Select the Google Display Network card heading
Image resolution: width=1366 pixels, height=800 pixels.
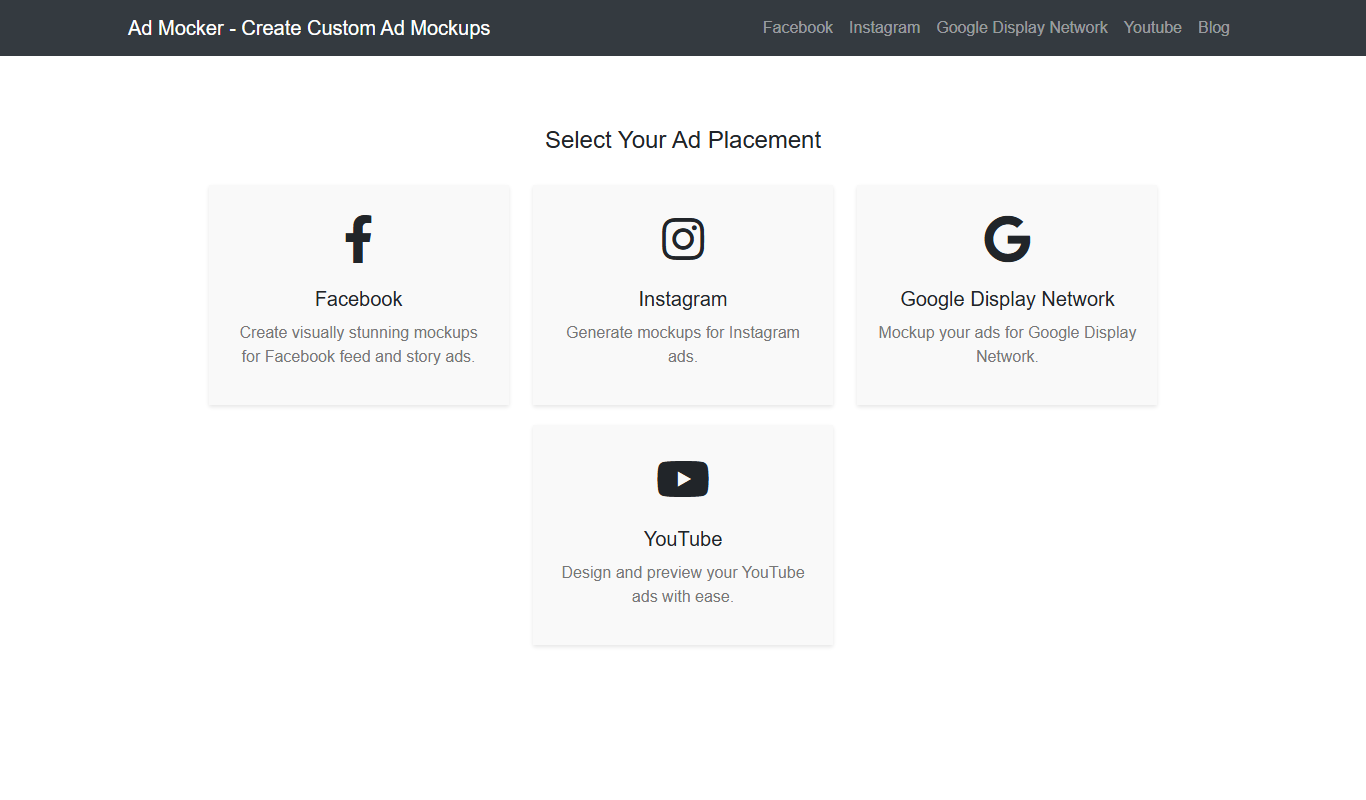tap(1007, 299)
